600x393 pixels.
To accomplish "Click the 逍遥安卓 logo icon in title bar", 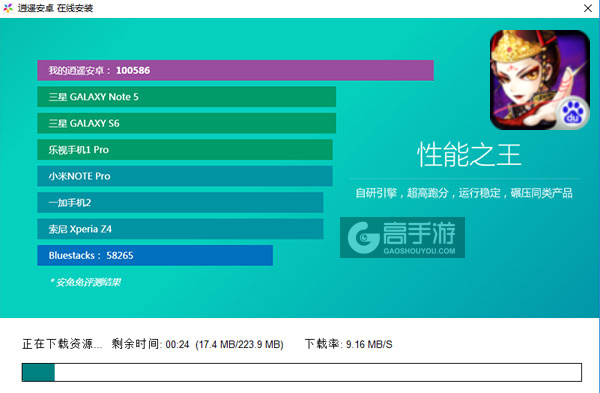I will [x=8, y=8].
